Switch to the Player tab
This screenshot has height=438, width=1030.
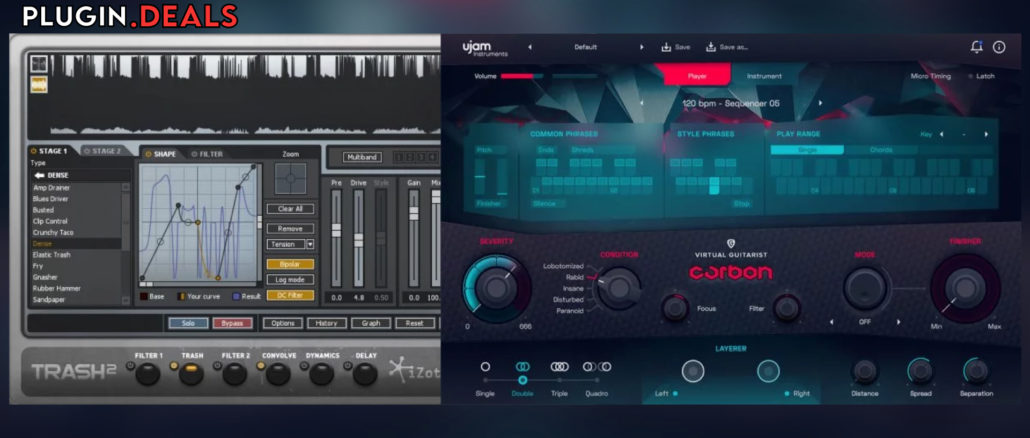(x=697, y=75)
